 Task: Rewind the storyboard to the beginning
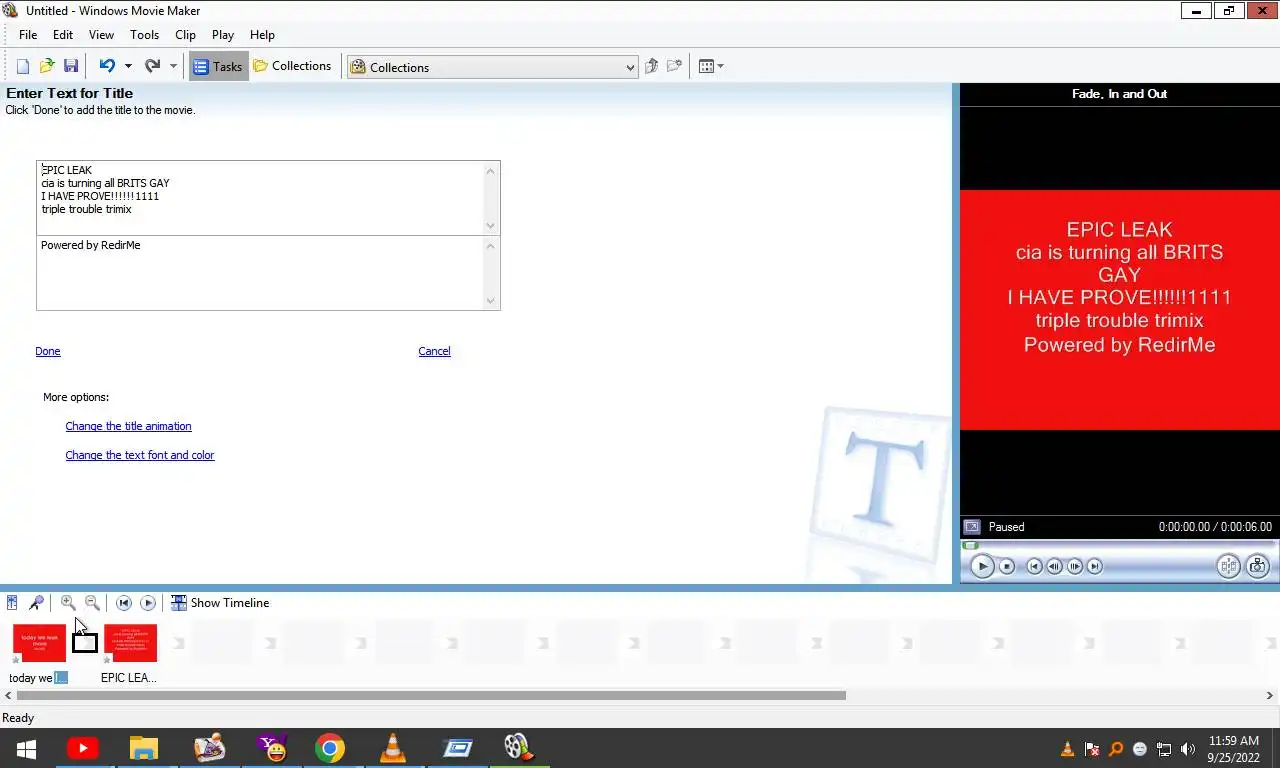[124, 603]
